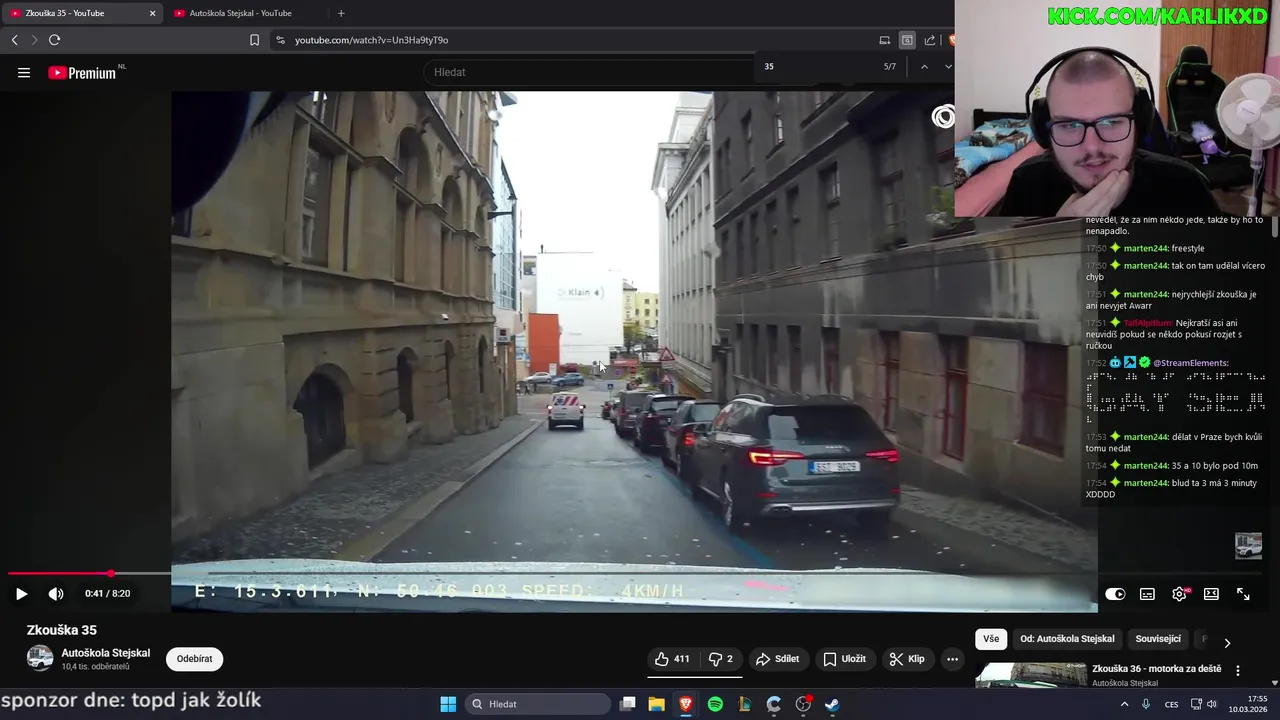Click the Windows taskbar Hledat search
Viewport: 1280px width, 720px height.
coord(538,704)
